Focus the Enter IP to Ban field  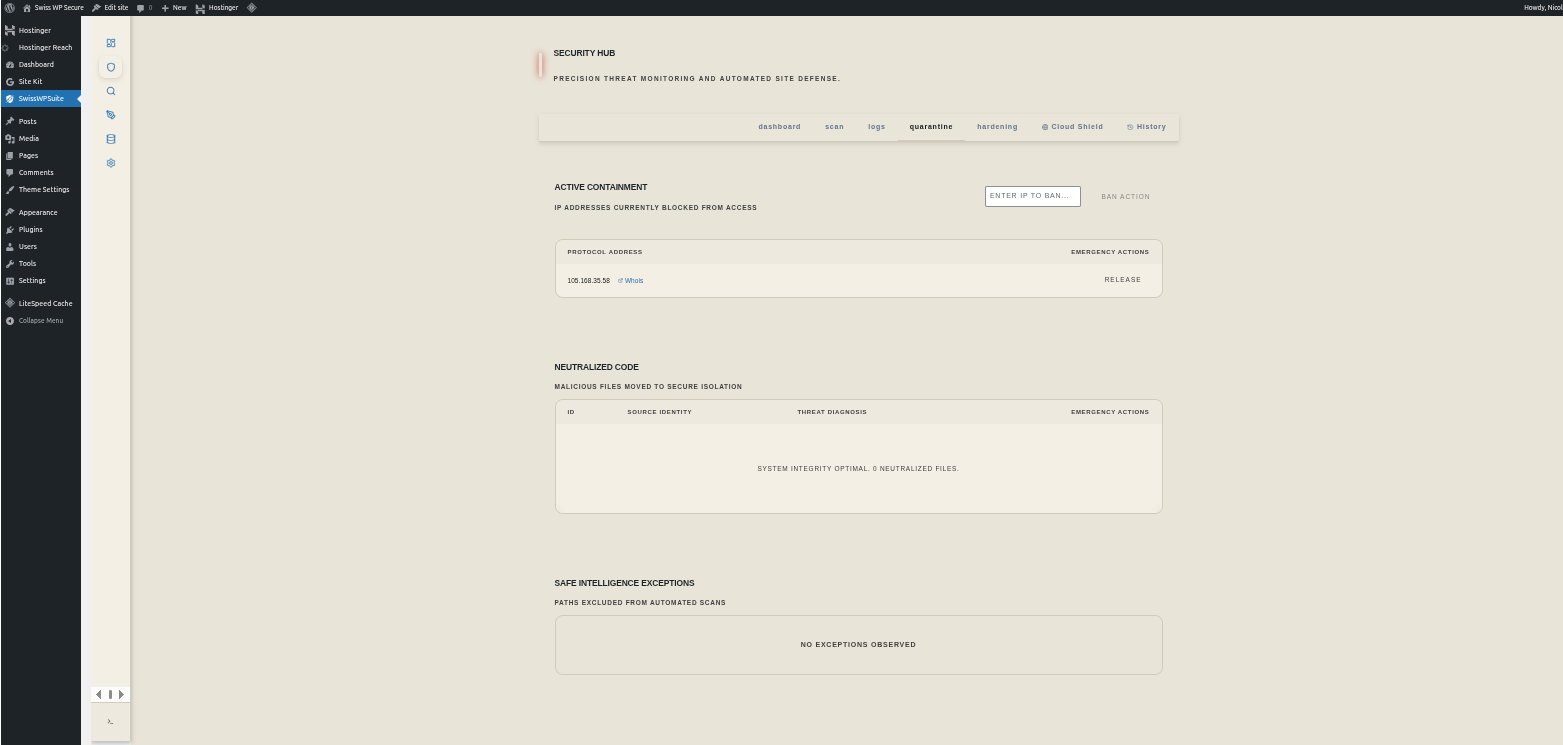click(x=1032, y=196)
